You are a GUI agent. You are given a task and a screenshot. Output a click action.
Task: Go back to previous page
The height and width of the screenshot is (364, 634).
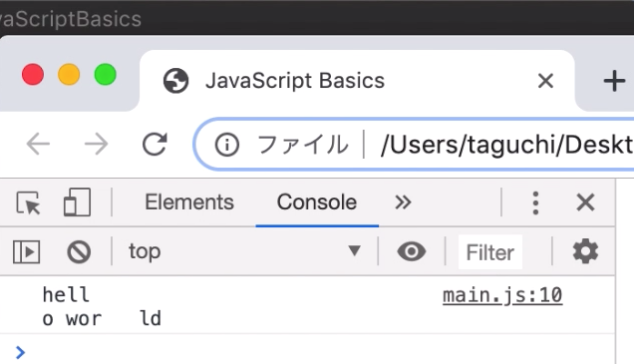[x=38, y=144]
